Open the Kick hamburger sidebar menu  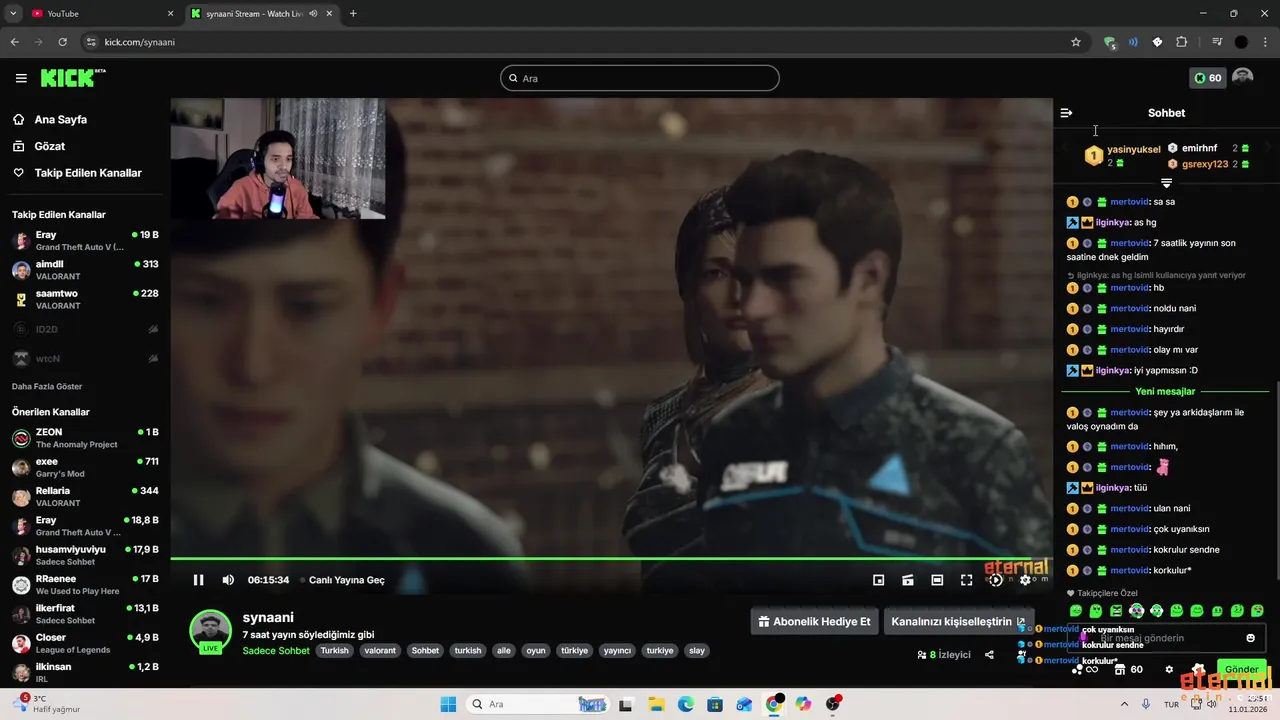click(x=21, y=78)
